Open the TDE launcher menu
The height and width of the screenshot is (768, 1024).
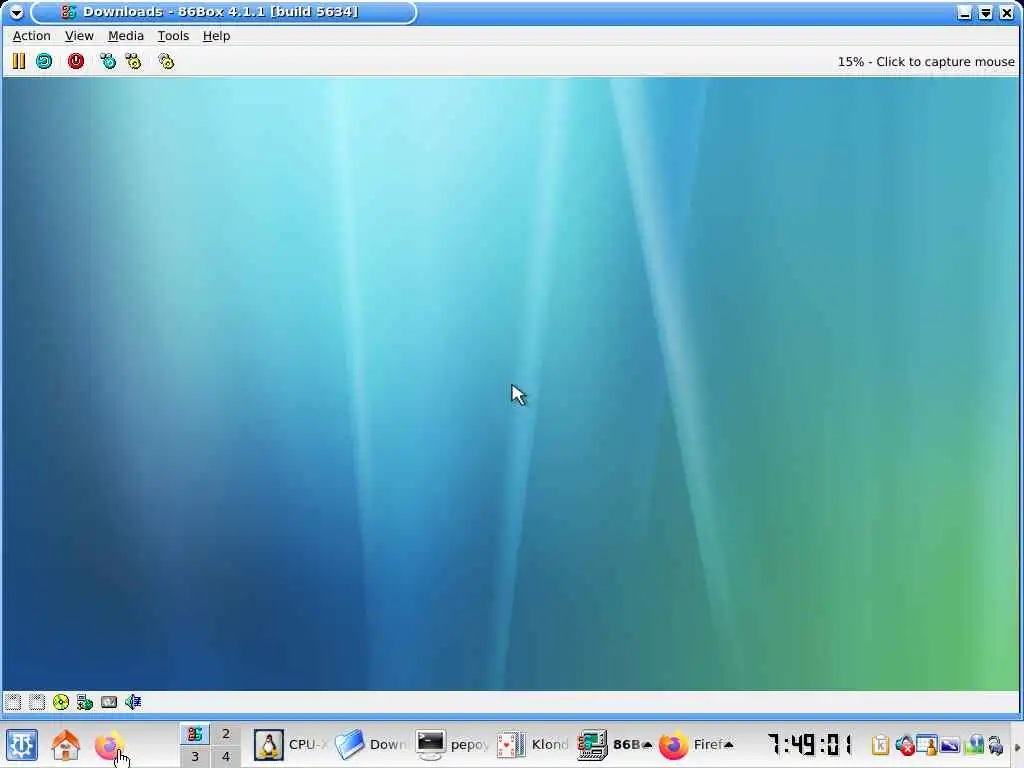coord(22,745)
